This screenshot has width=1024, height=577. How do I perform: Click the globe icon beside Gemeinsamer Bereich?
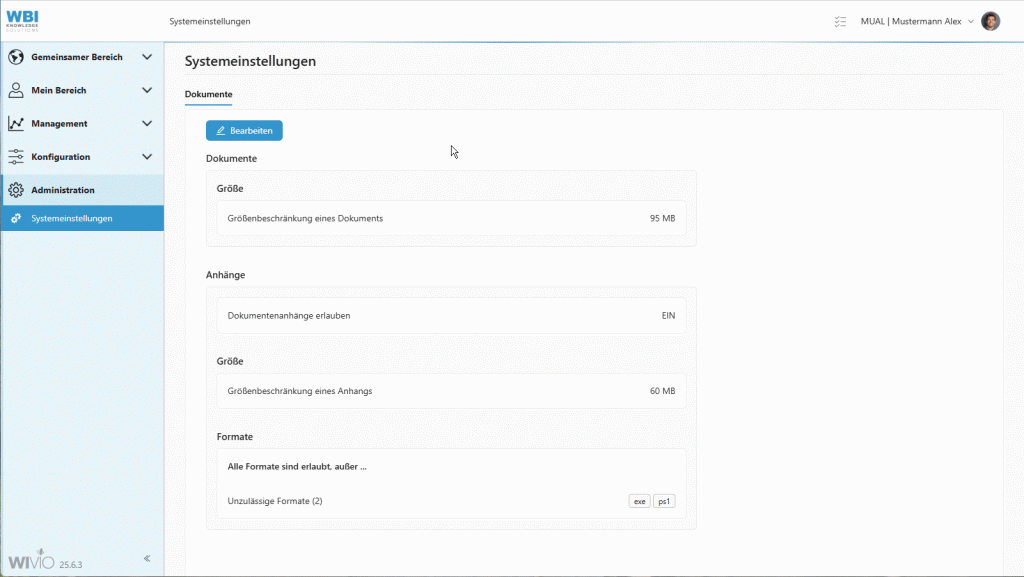[x=17, y=57]
